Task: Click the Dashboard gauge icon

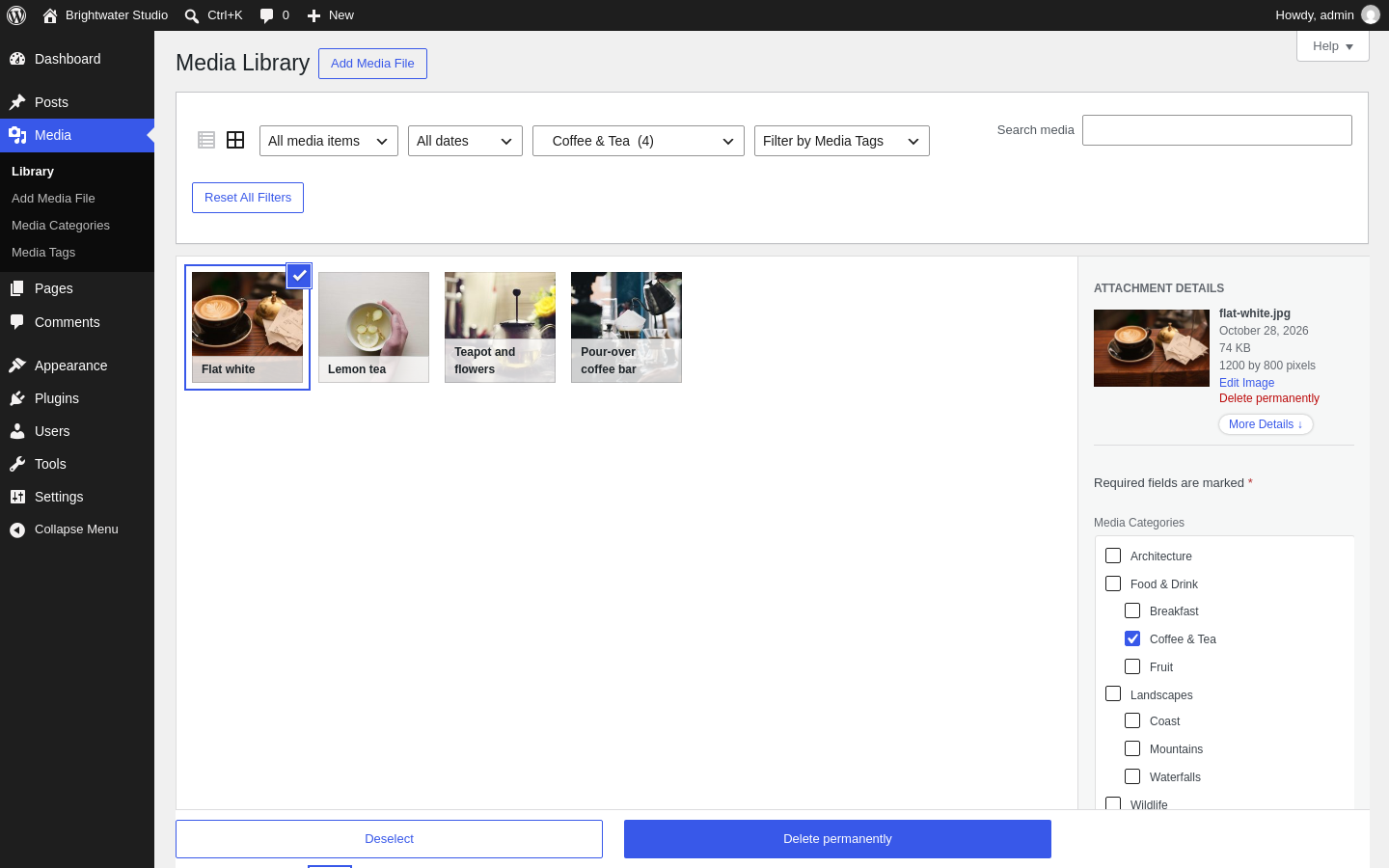Action: point(17,59)
